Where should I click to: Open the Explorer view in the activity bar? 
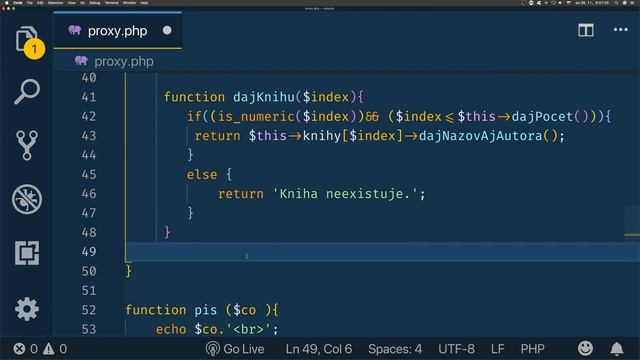[x=27, y=39]
